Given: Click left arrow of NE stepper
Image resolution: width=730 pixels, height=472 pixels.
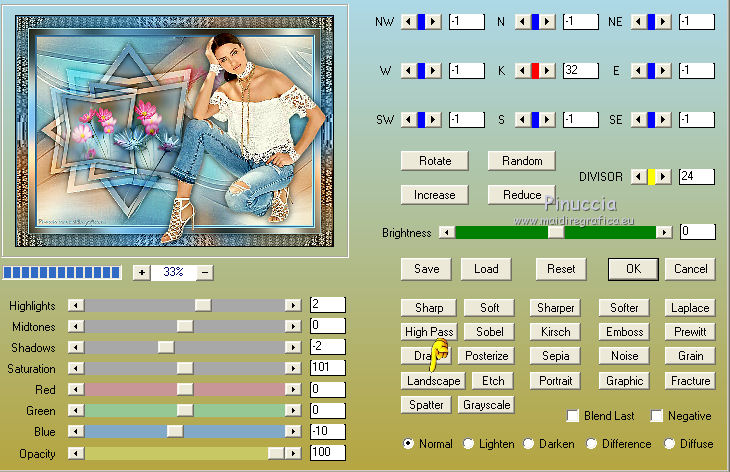Looking at the screenshot, I should (x=638, y=21).
